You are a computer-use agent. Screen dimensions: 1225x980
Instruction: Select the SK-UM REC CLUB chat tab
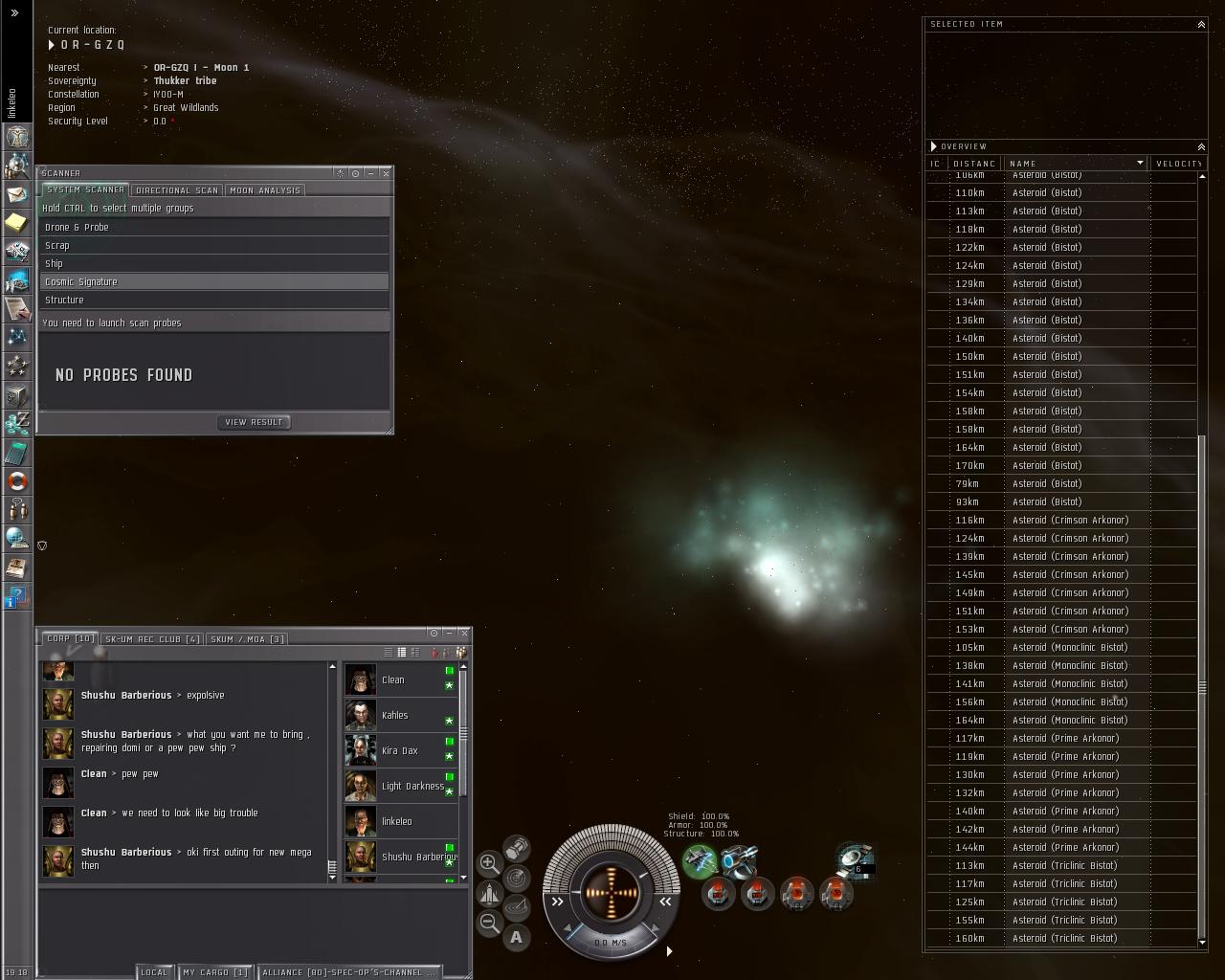point(152,638)
